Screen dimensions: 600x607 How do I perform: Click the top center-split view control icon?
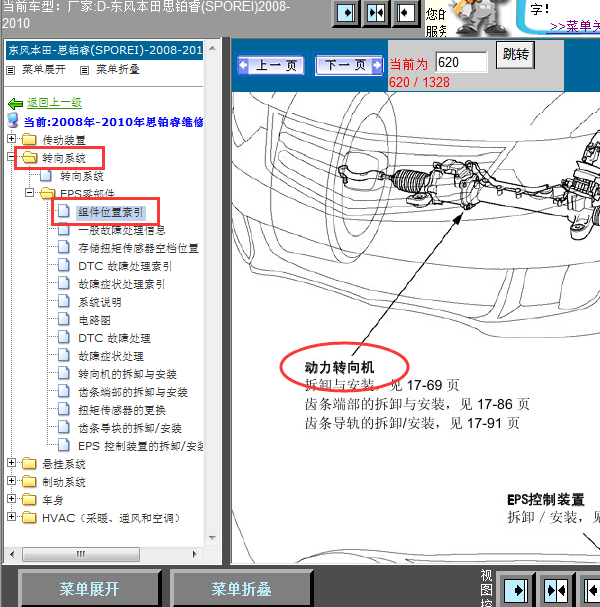tap(376, 14)
